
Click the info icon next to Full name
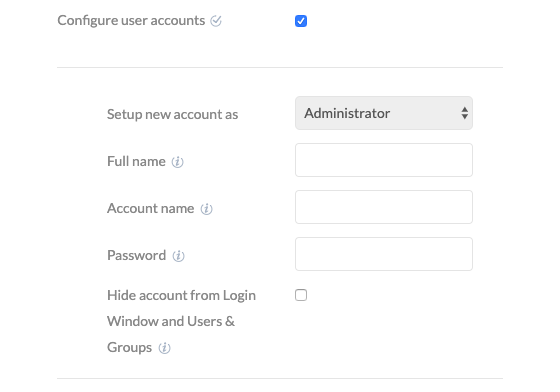tap(178, 162)
